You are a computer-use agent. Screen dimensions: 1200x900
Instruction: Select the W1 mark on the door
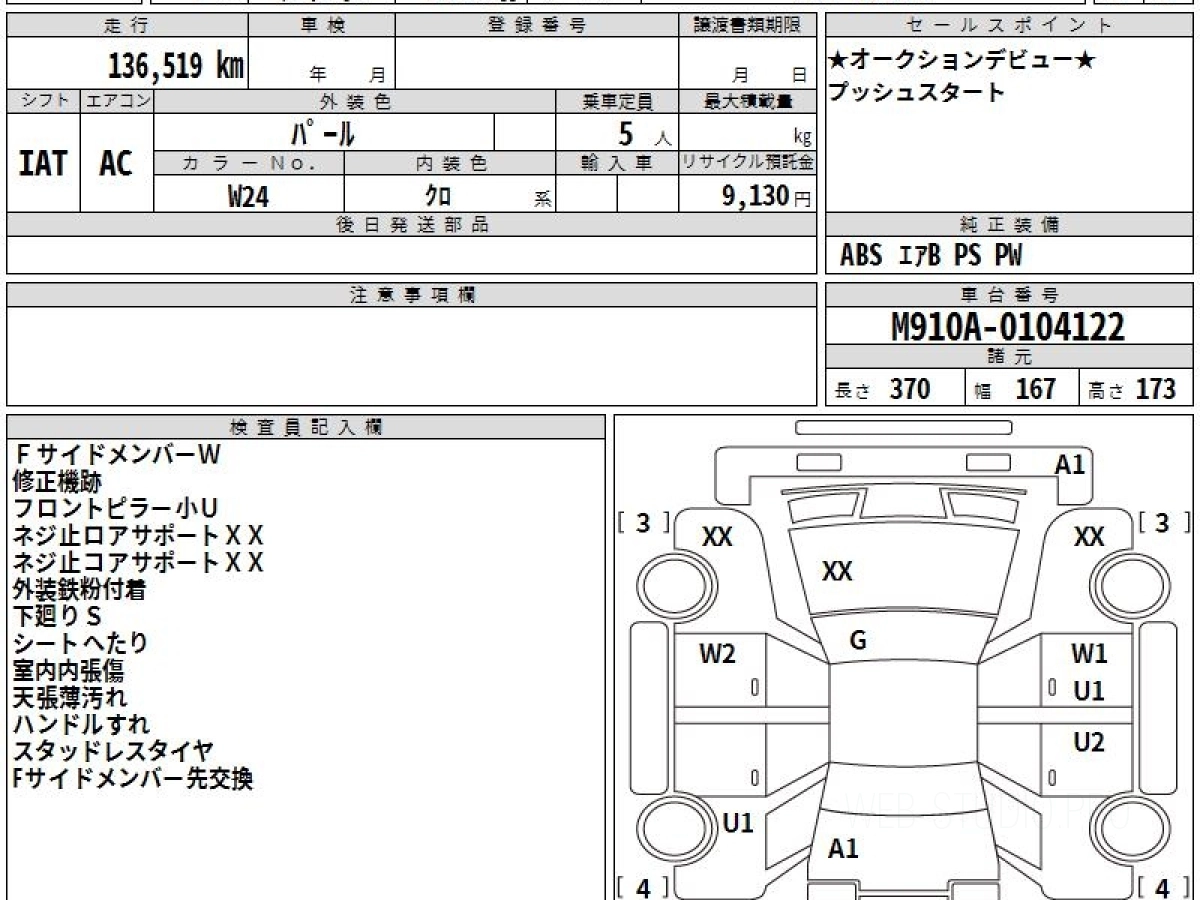(1089, 654)
